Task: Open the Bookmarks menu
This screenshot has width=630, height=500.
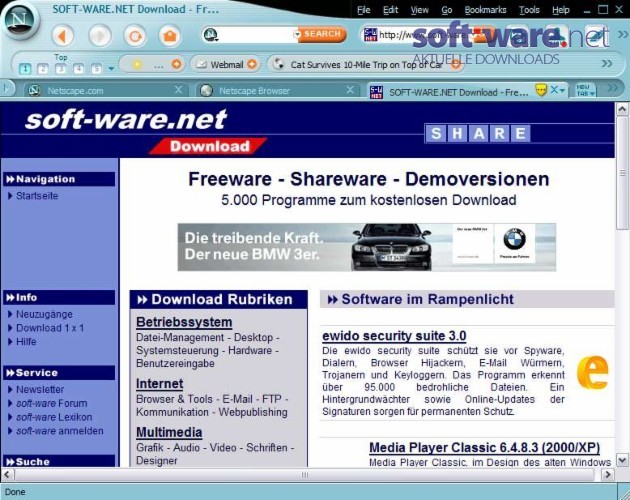Action: point(485,10)
